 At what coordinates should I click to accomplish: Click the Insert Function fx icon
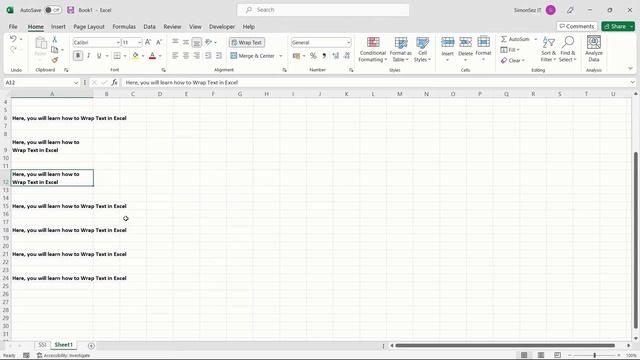tap(114, 82)
